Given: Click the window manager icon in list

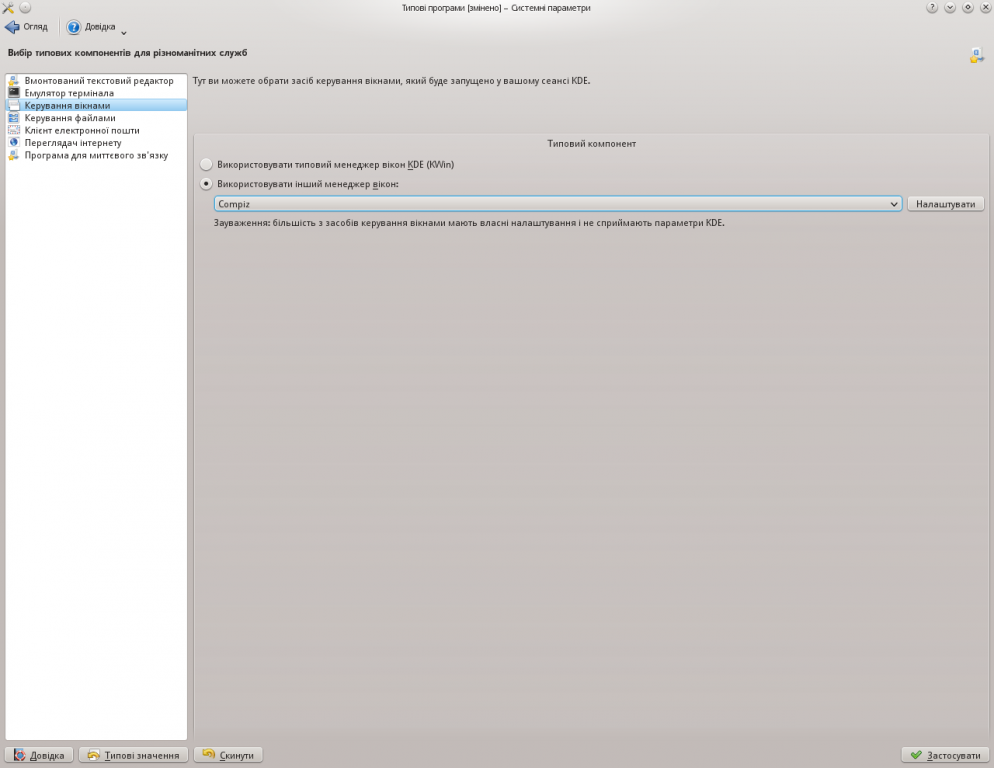Looking at the screenshot, I should (13, 105).
